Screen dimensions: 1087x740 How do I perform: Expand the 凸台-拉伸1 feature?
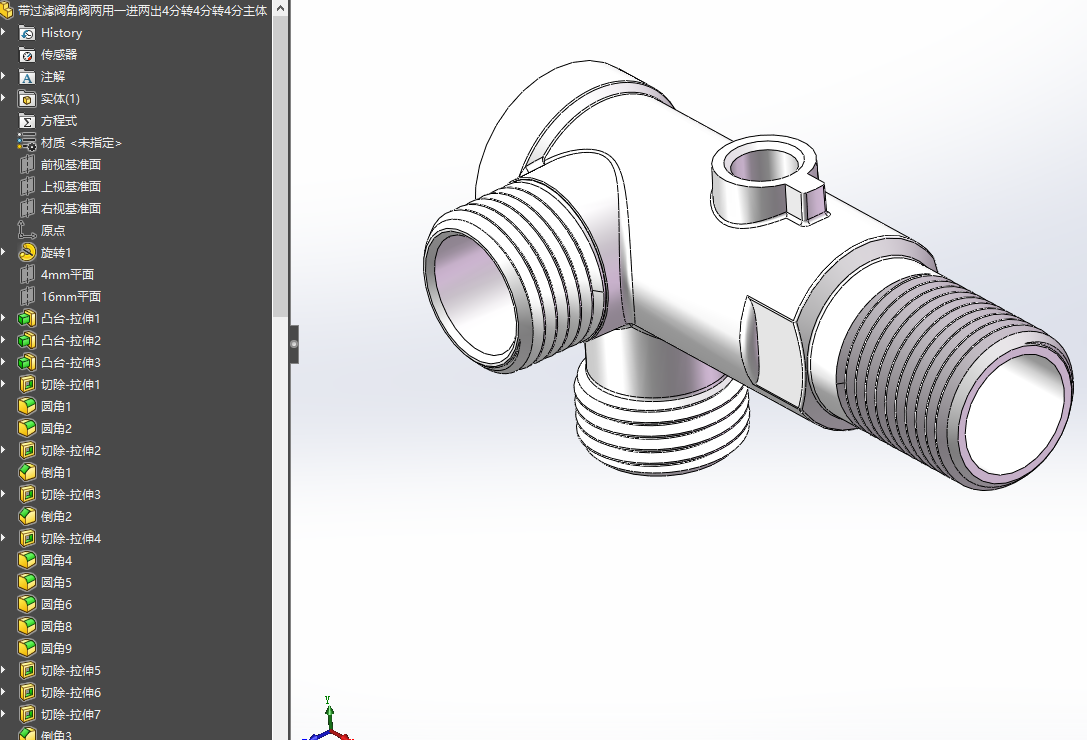coord(3,319)
